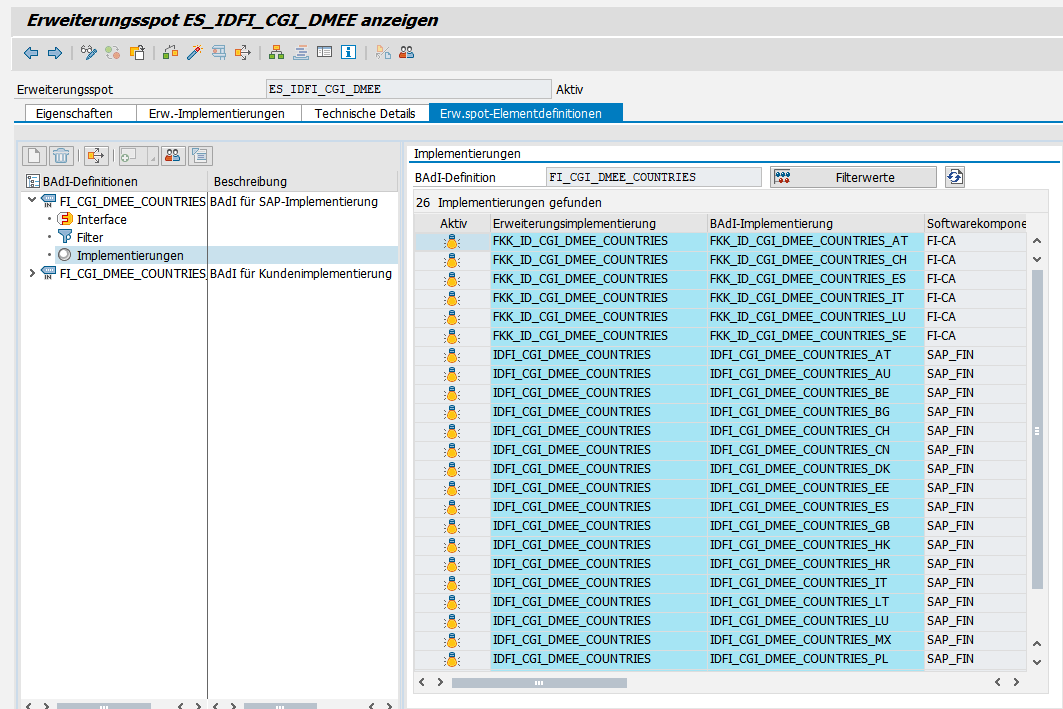The height and width of the screenshot is (709, 1063).
Task: Toggle active lightbulb for IDFI_CGI_DMEE_COUNTRIES_BE row
Action: click(x=453, y=393)
